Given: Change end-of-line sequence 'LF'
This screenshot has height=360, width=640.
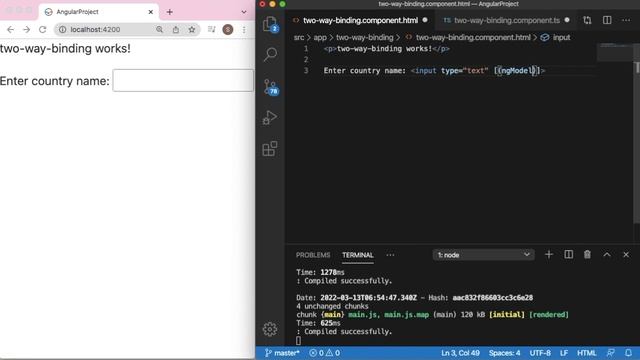Looking at the screenshot, I should 564,353.
